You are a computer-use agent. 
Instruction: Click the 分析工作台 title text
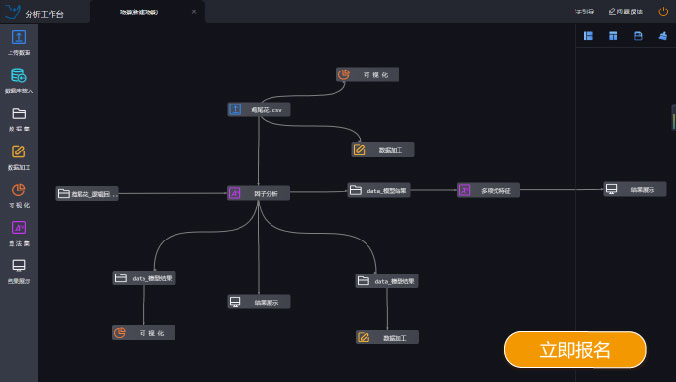click(x=44, y=14)
